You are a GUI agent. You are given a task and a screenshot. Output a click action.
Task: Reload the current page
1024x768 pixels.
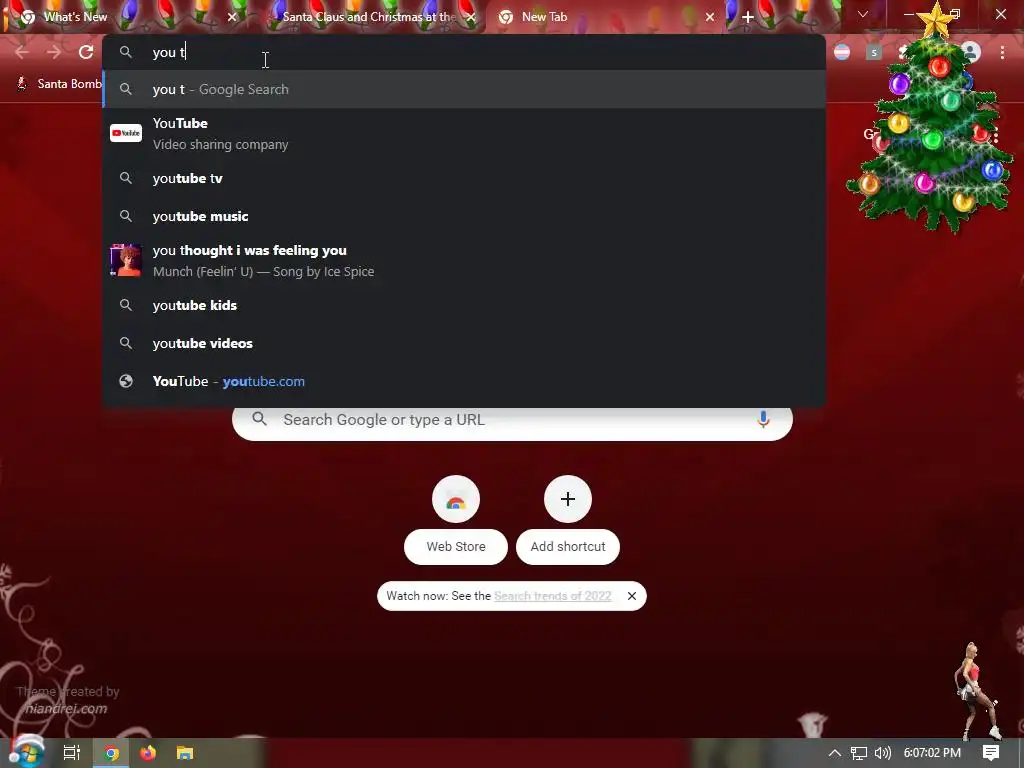pos(86,52)
